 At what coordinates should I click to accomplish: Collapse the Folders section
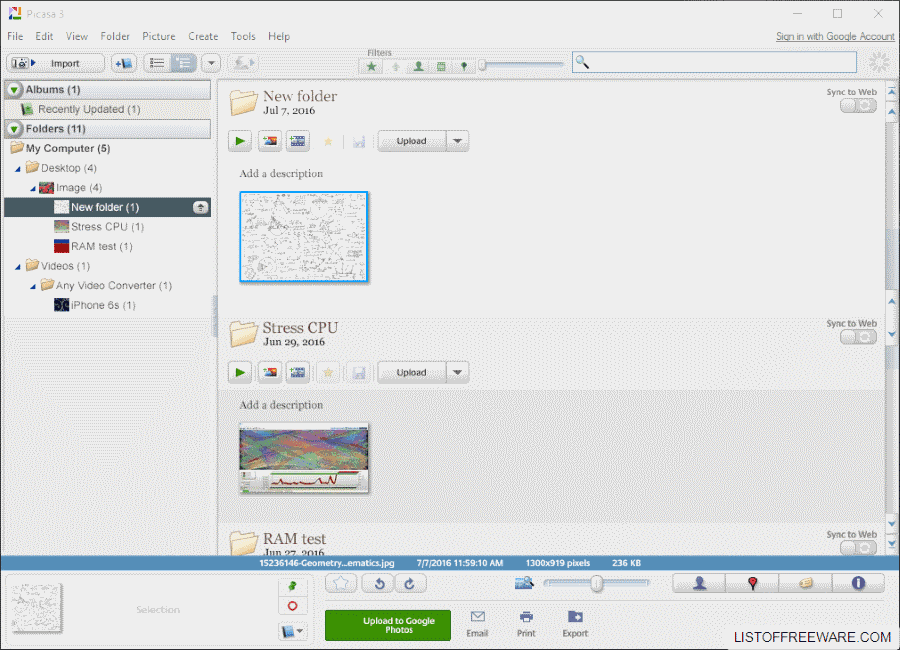(14, 129)
